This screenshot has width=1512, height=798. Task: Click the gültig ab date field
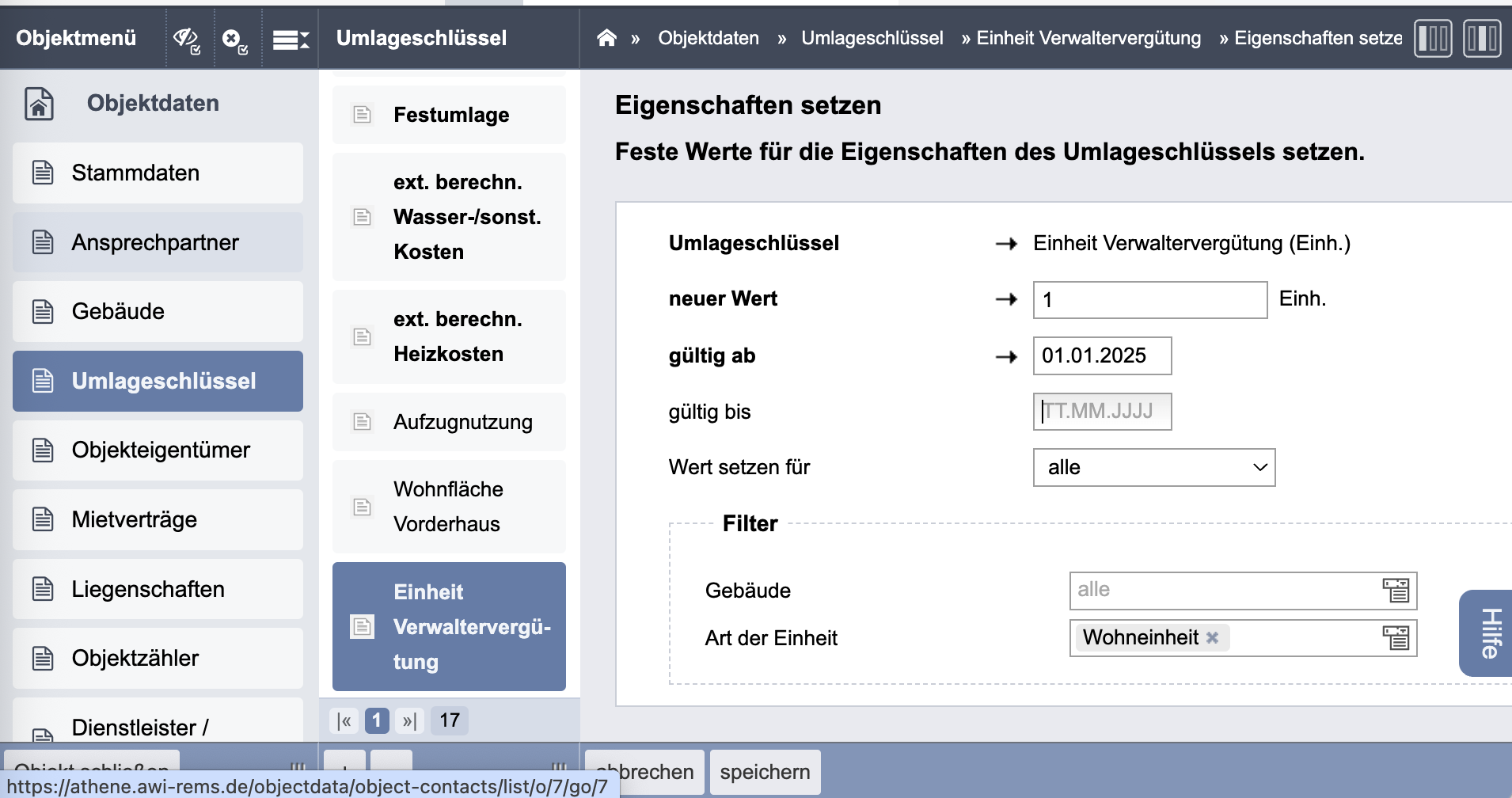[1102, 355]
